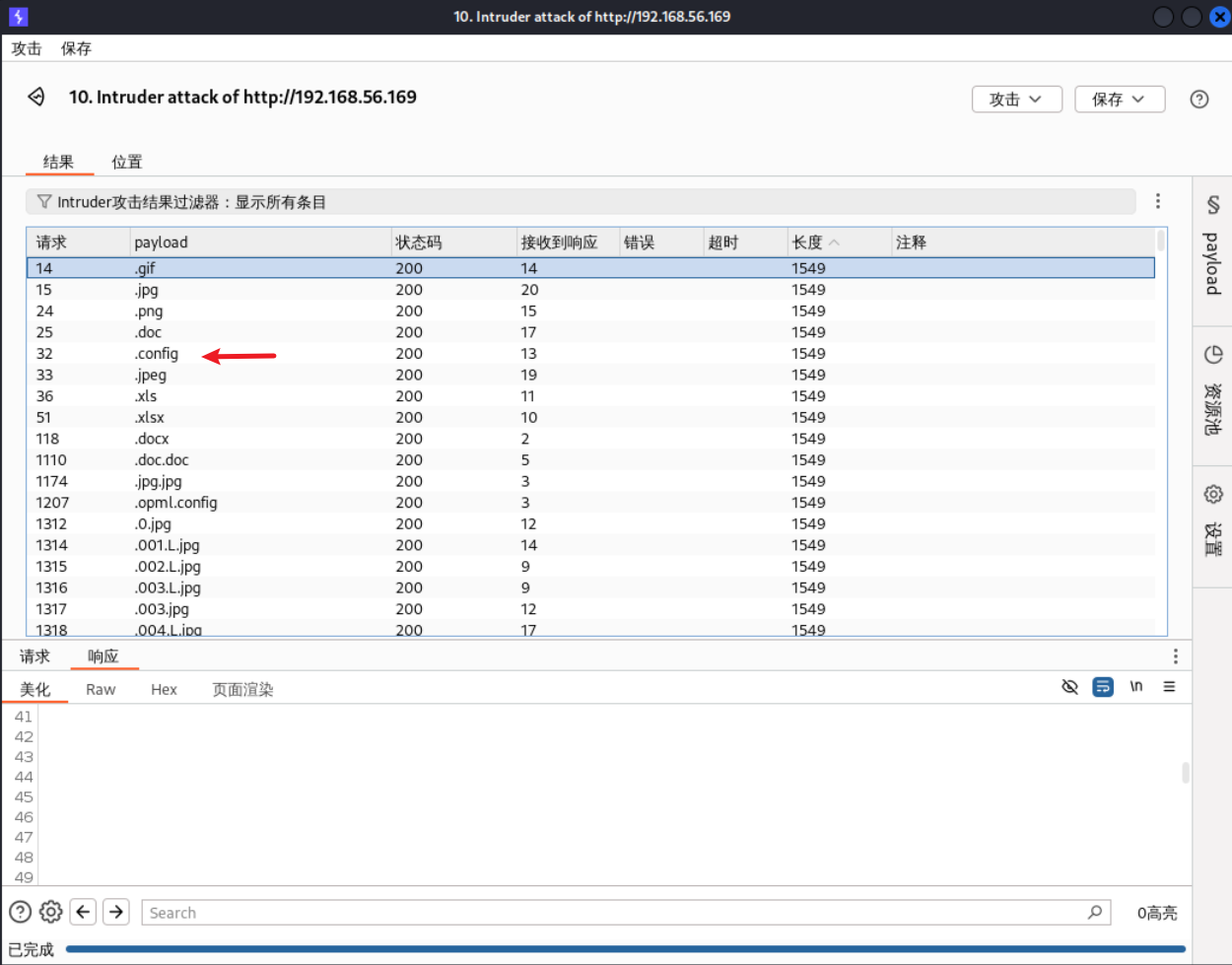
Task: Click the attack progress bar at bottom
Action: click(x=625, y=949)
